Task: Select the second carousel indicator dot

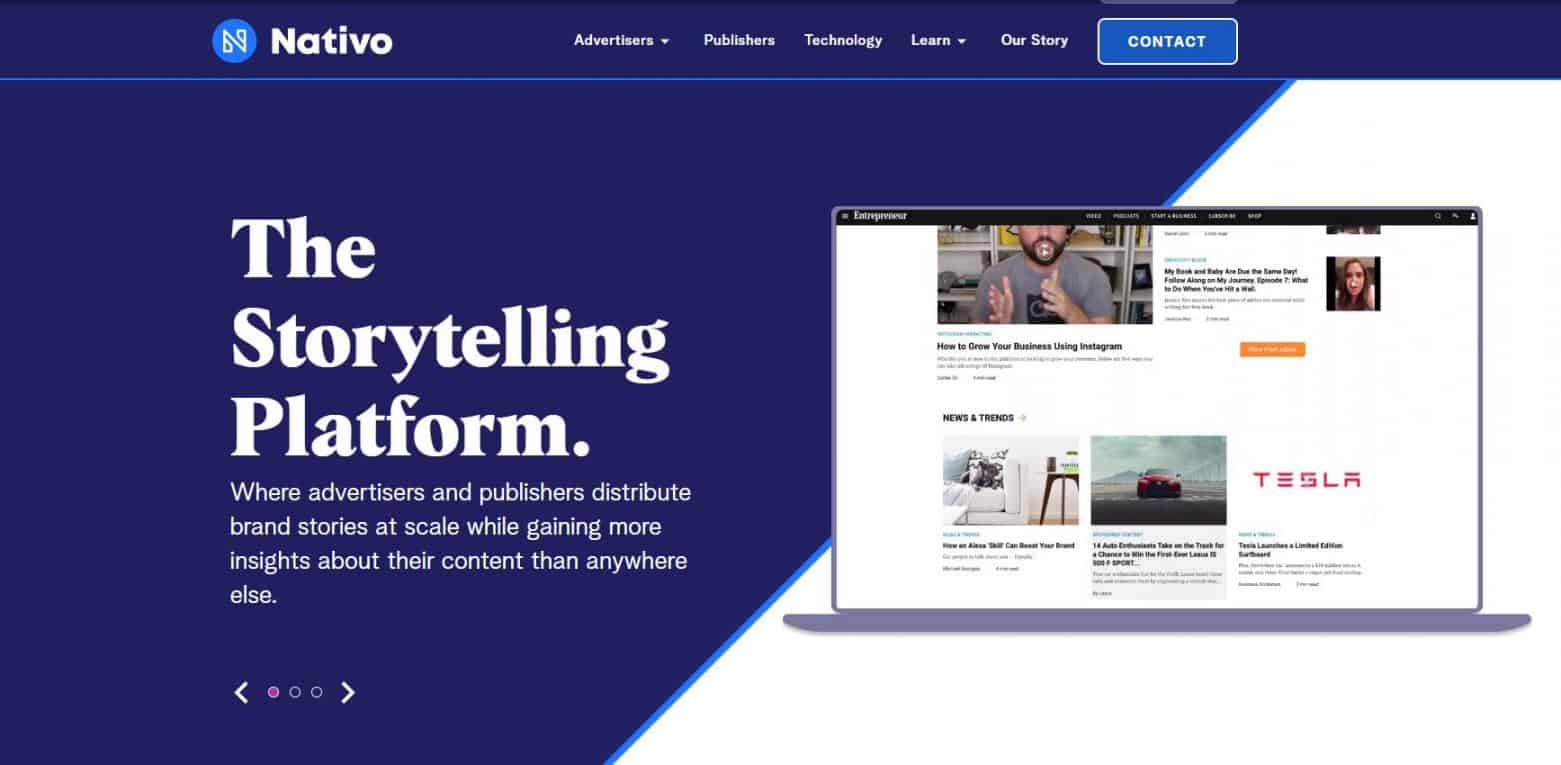Action: click(295, 692)
